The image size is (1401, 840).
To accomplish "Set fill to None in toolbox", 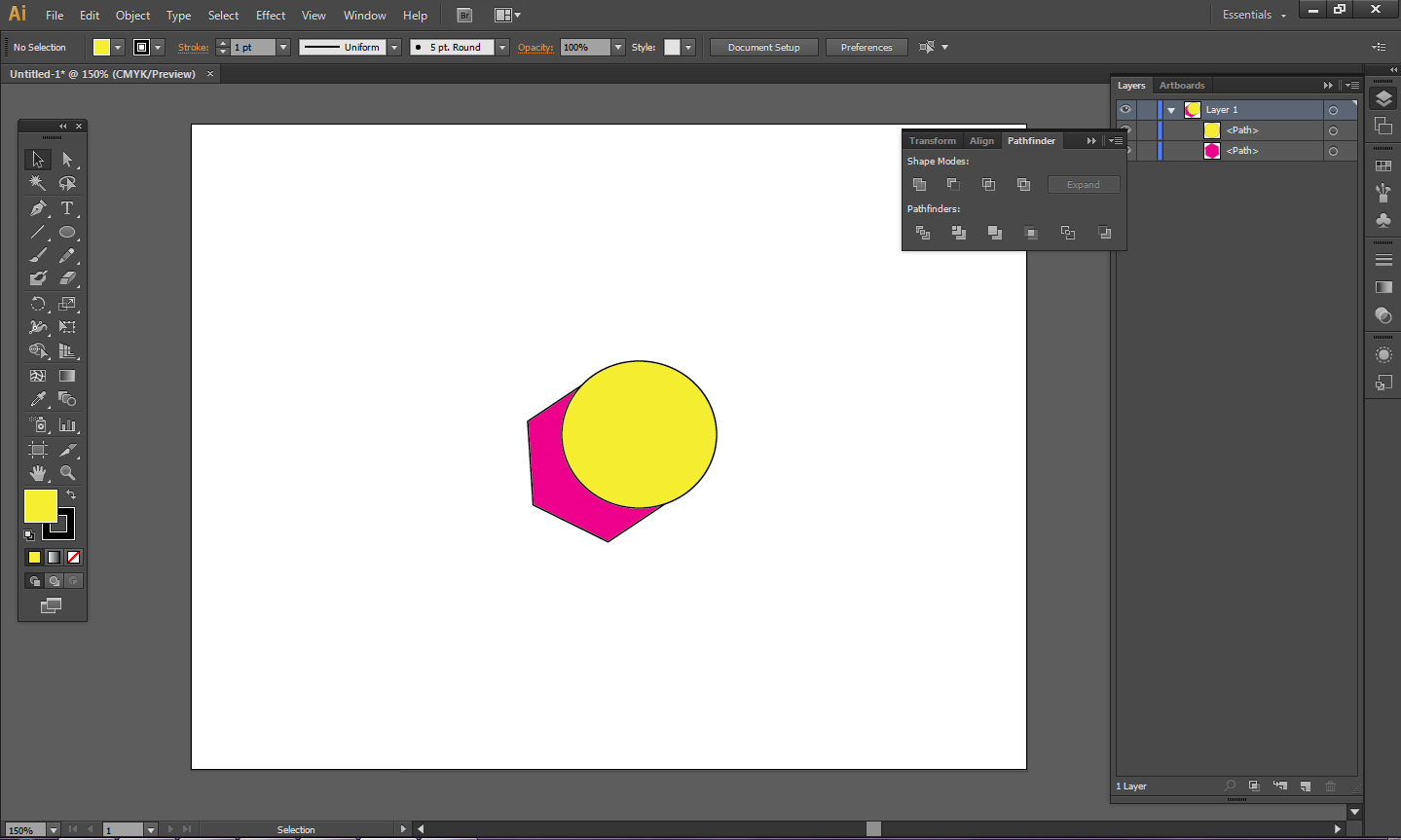I will tap(73, 558).
